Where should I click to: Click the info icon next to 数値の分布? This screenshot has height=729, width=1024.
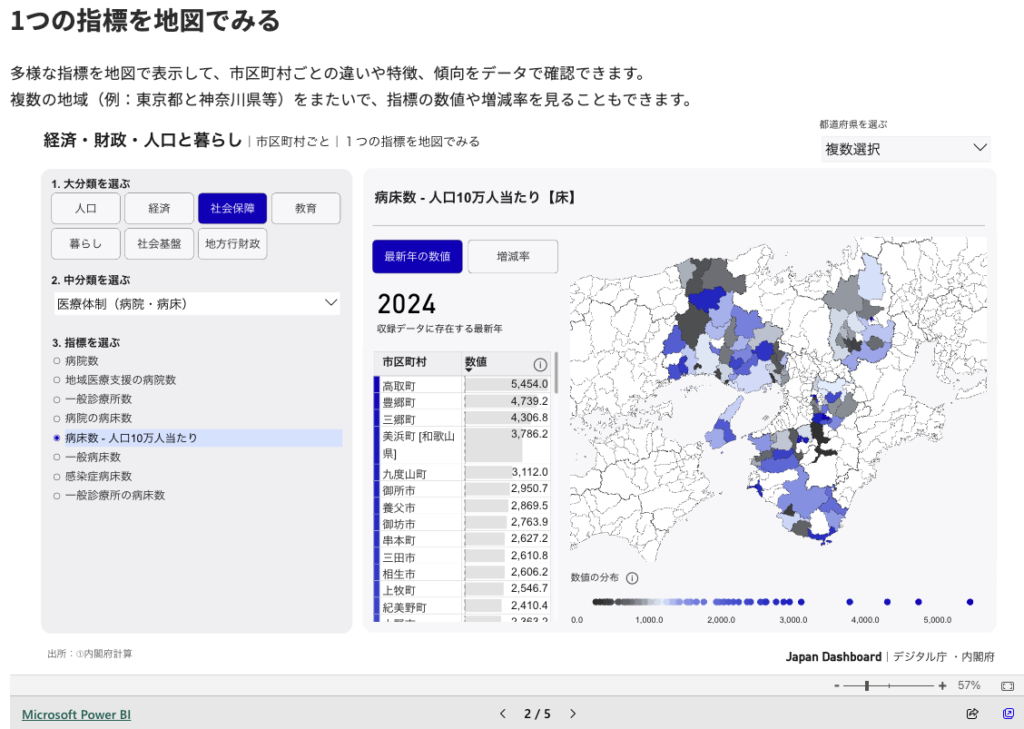[632, 578]
